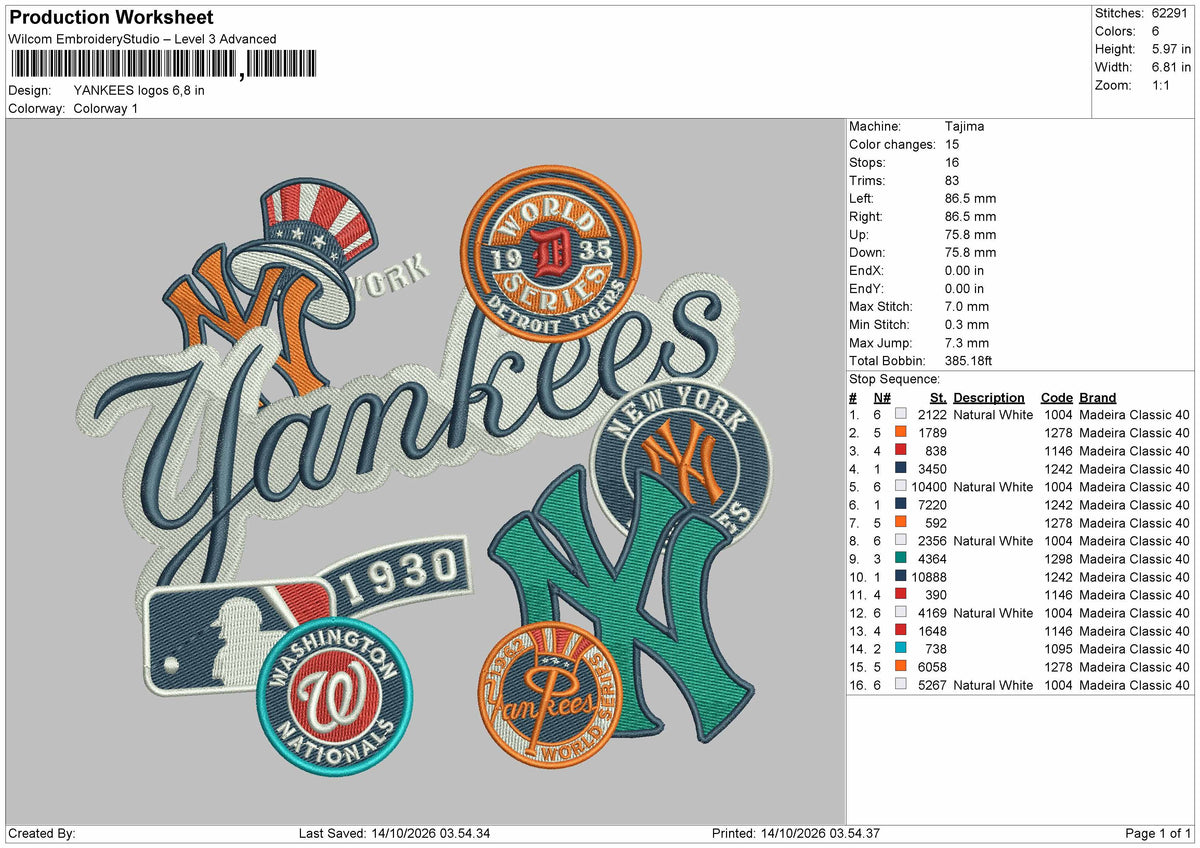Select the Colors value 6

(x=1156, y=31)
